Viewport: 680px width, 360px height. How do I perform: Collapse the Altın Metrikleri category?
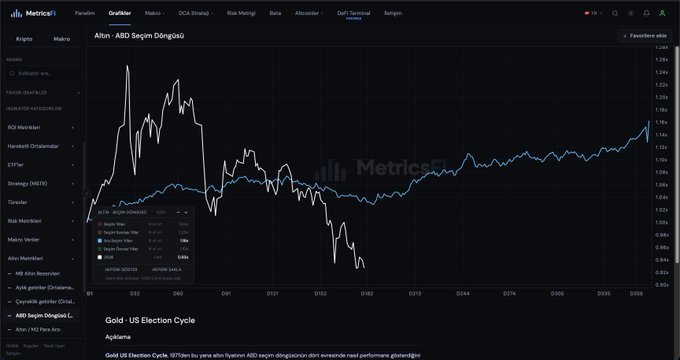(x=41, y=259)
